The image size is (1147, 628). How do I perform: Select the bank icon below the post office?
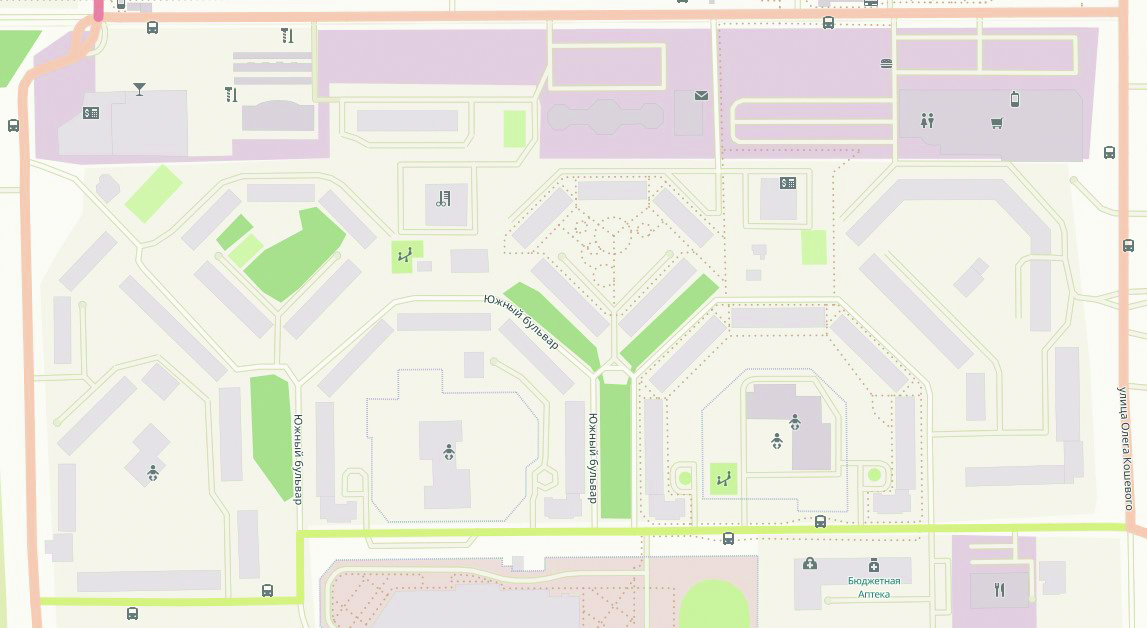788,183
